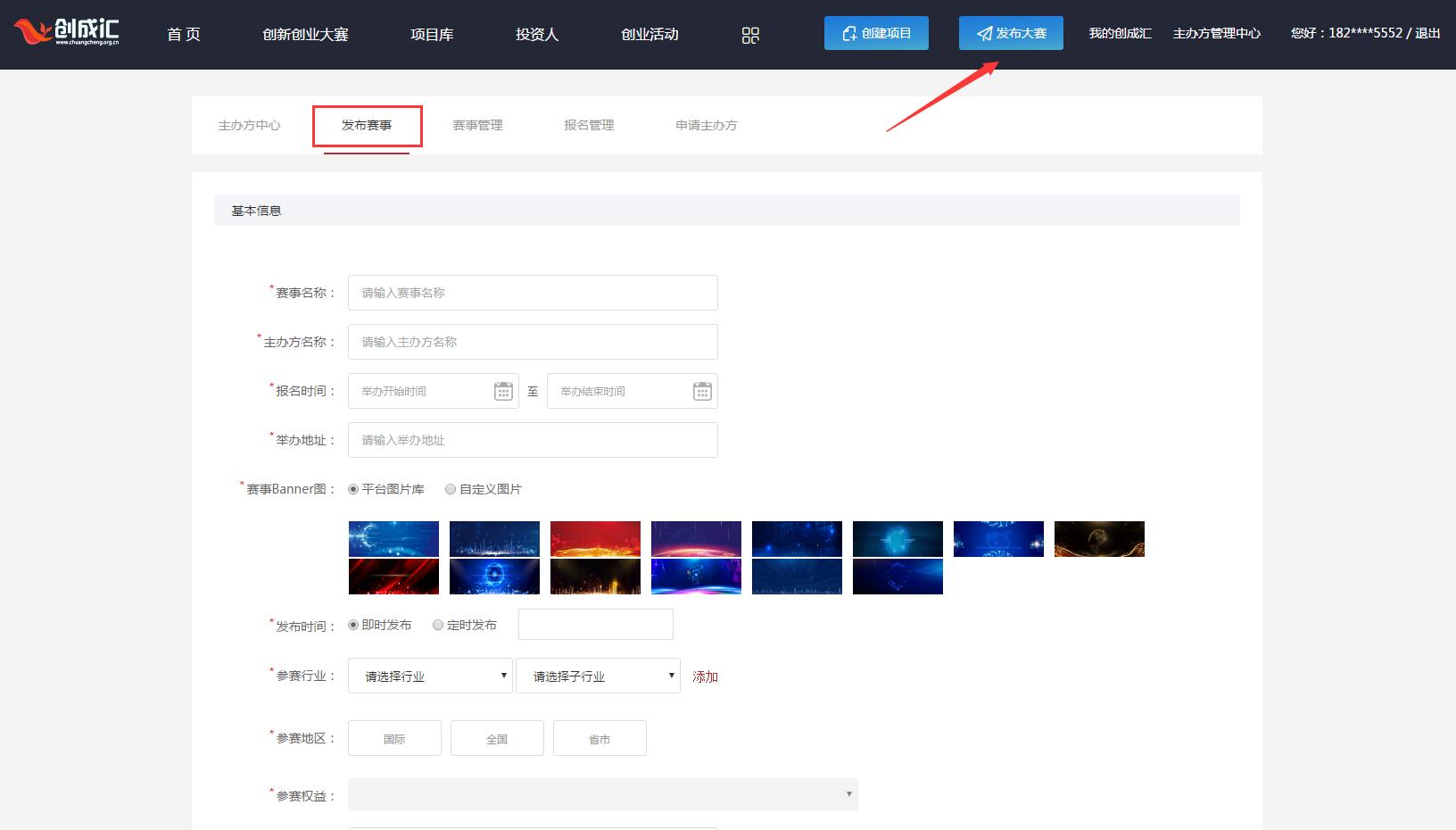Choose the 全国 region button
Image resolution: width=1456 pixels, height=830 pixels.
click(x=497, y=739)
